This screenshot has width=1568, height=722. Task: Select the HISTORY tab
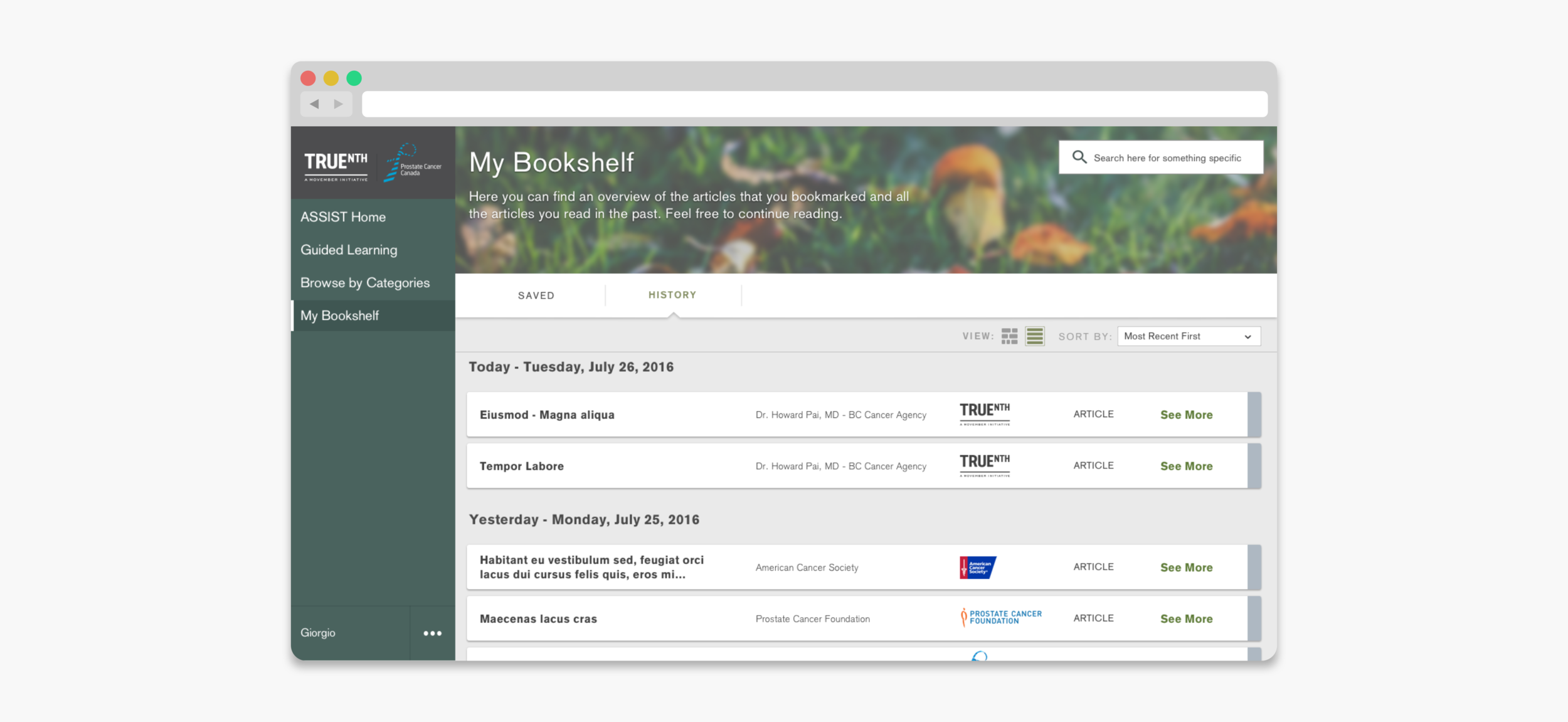point(672,295)
